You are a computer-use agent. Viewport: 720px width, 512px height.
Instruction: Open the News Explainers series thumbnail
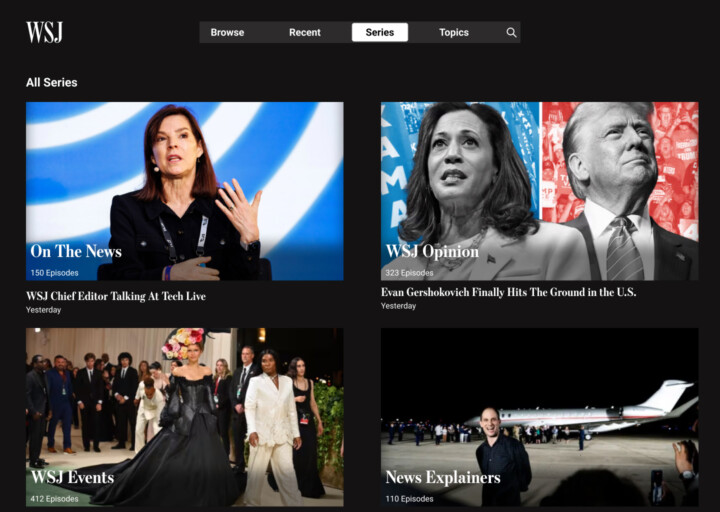(540, 417)
